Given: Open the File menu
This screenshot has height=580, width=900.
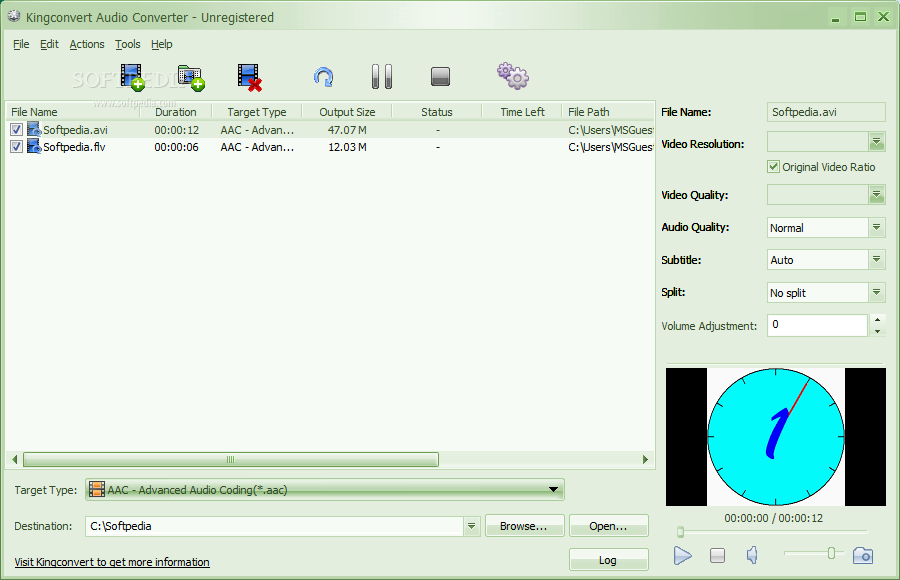Looking at the screenshot, I should 21,44.
